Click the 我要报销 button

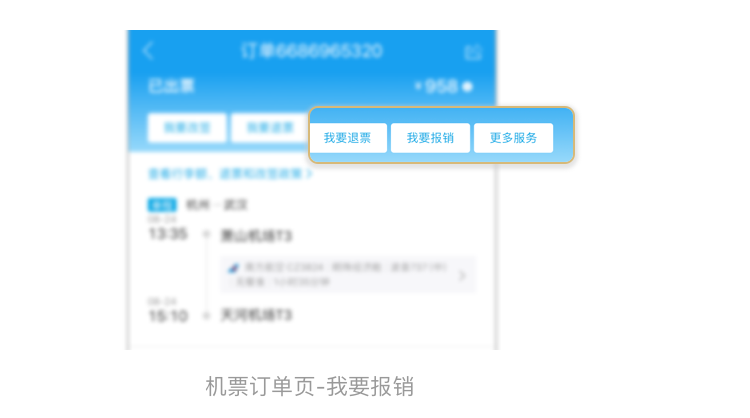(x=430, y=138)
